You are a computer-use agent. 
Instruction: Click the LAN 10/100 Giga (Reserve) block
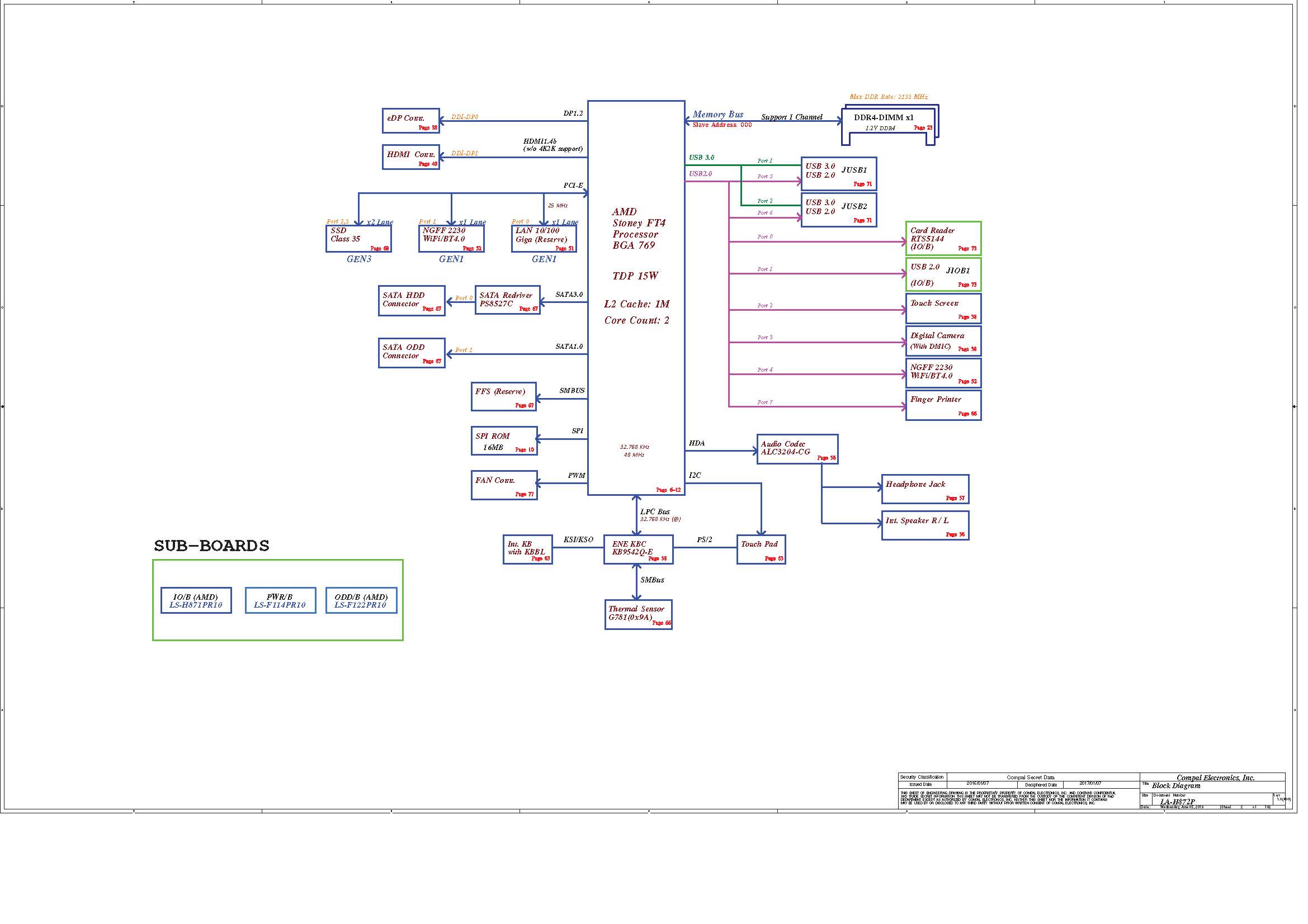pyautogui.click(x=544, y=239)
